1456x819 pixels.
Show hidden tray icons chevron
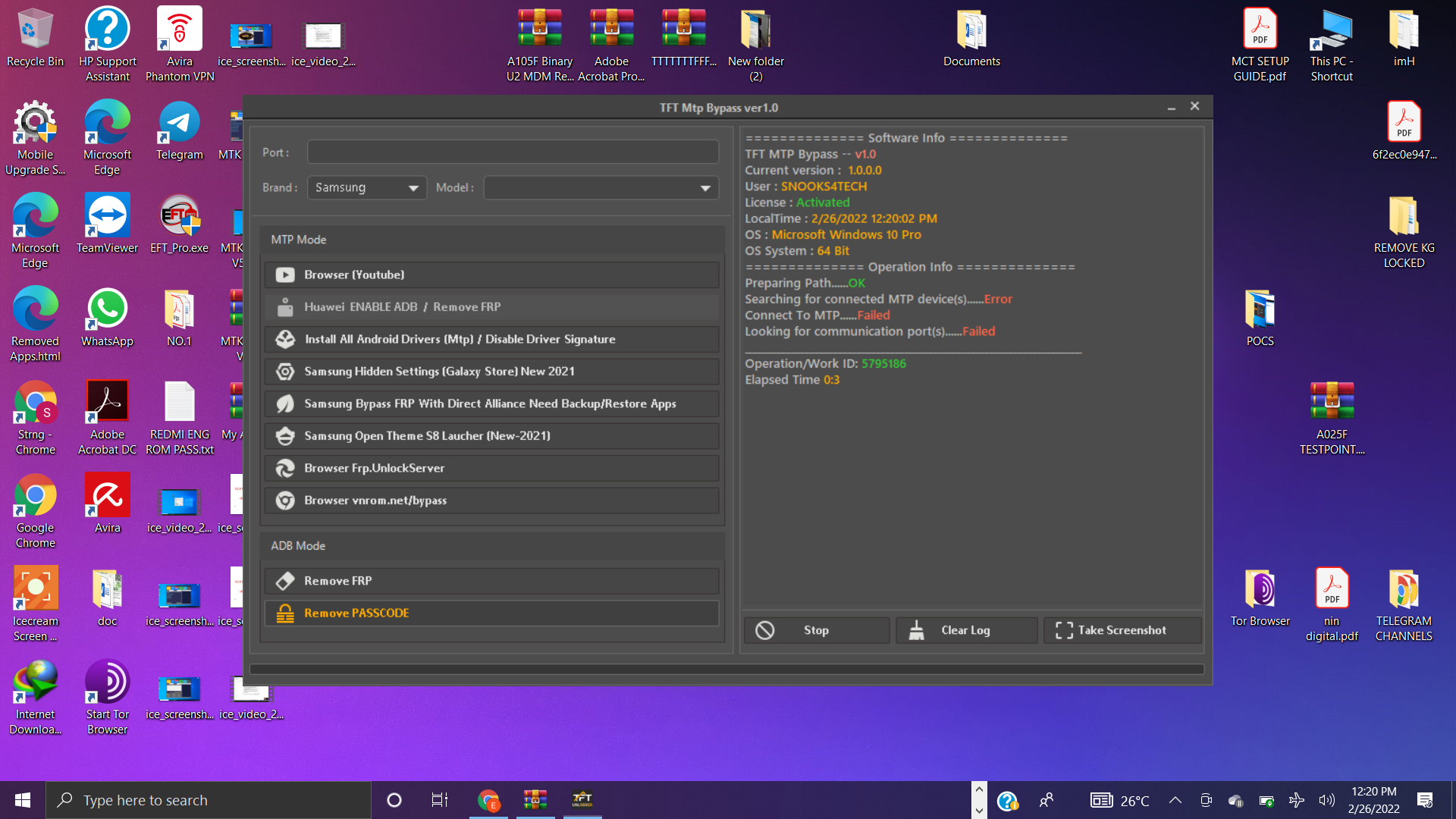click(x=1175, y=799)
